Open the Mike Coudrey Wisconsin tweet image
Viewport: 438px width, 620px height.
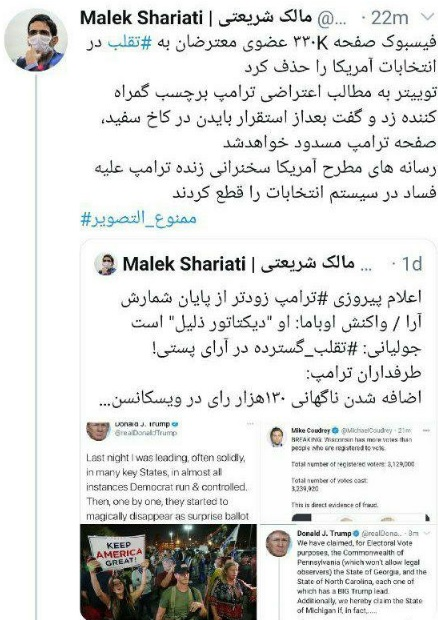[x=349, y=472]
